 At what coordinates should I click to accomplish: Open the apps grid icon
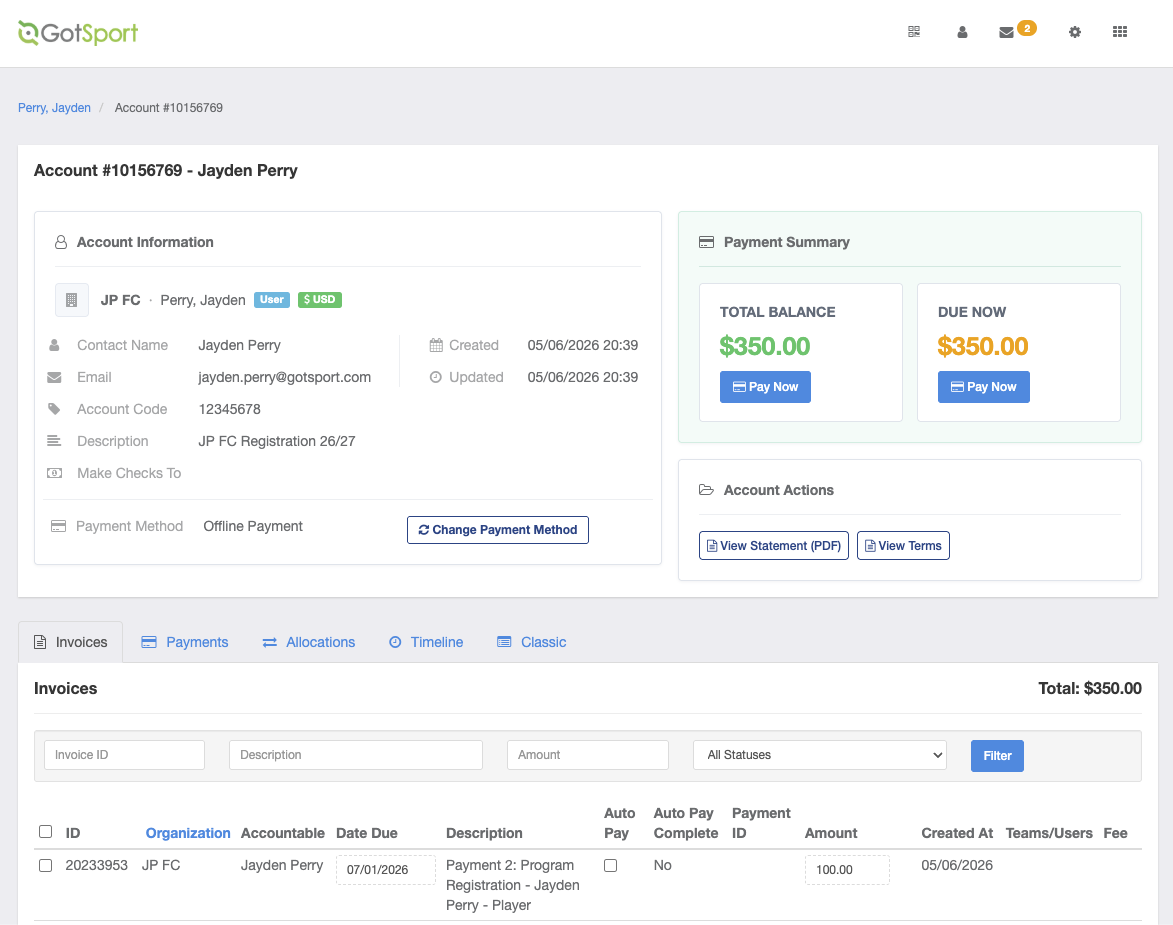1120,31
